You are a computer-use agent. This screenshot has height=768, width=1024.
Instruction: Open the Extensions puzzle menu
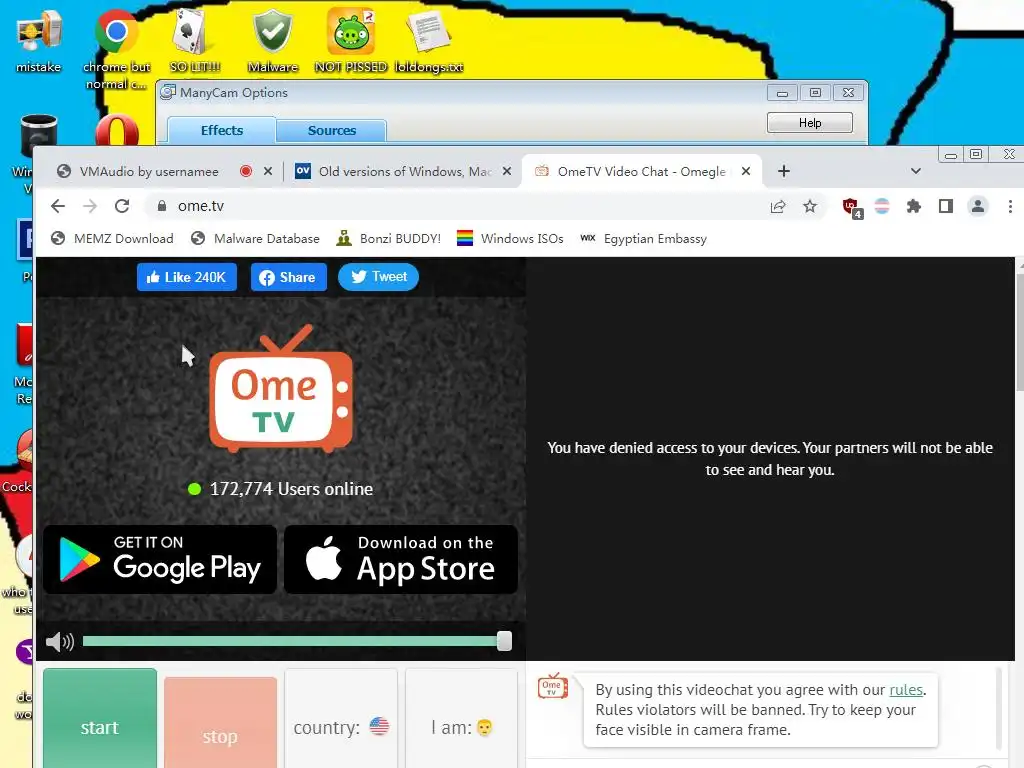tap(914, 206)
